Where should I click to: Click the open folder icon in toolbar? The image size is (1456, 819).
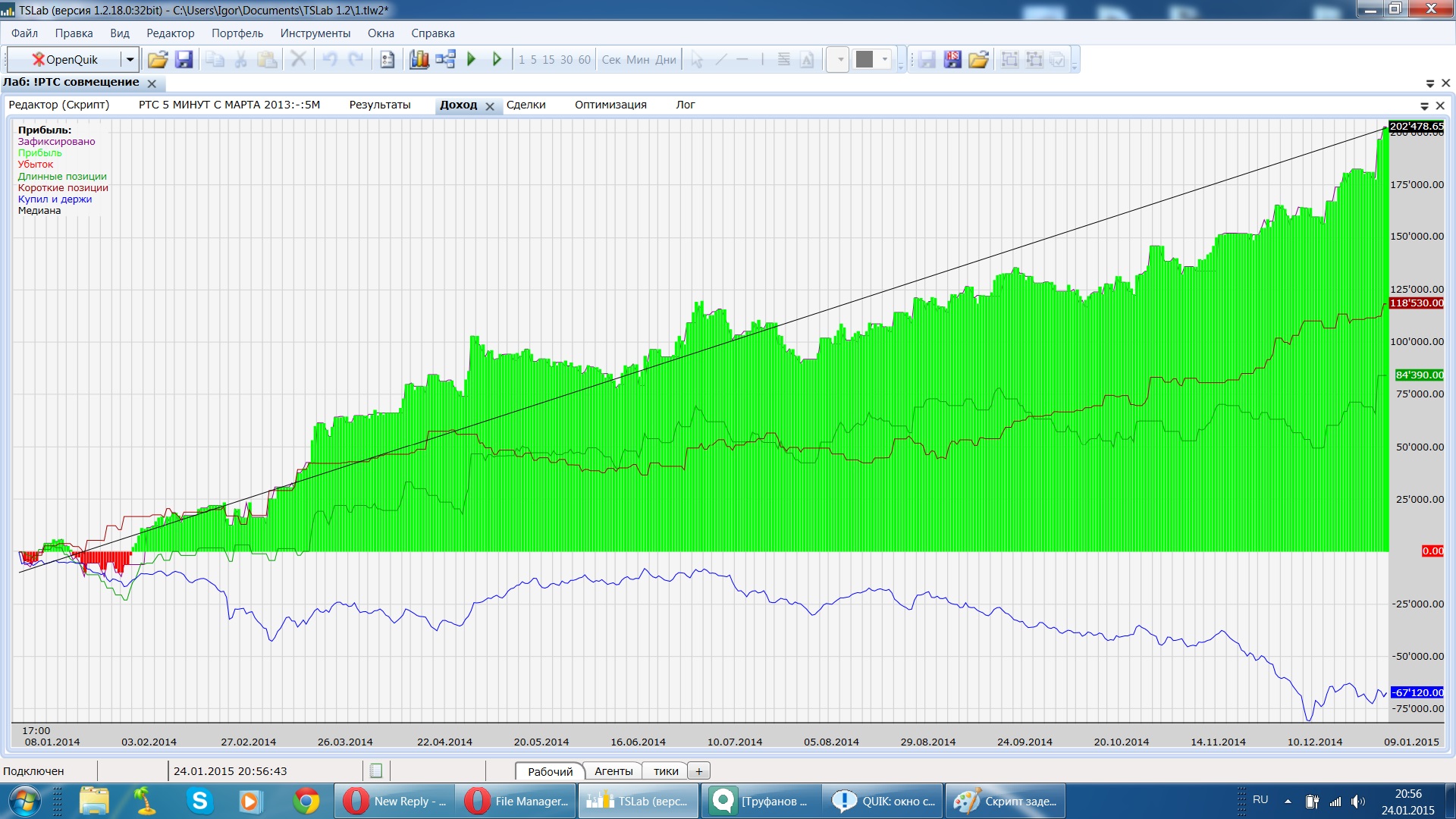pyautogui.click(x=158, y=60)
